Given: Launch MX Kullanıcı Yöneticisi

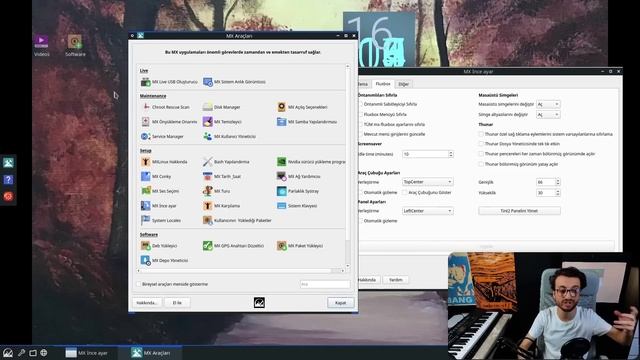Looking at the screenshot, I should pos(229,137).
